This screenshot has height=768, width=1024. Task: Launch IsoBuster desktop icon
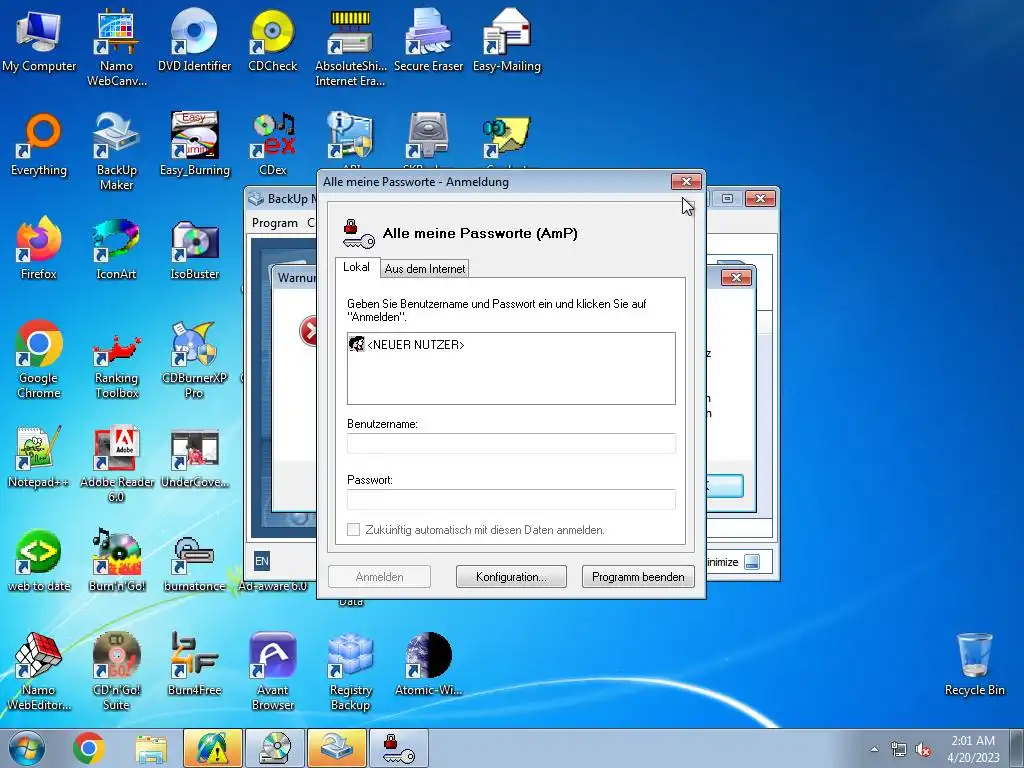coord(195,248)
